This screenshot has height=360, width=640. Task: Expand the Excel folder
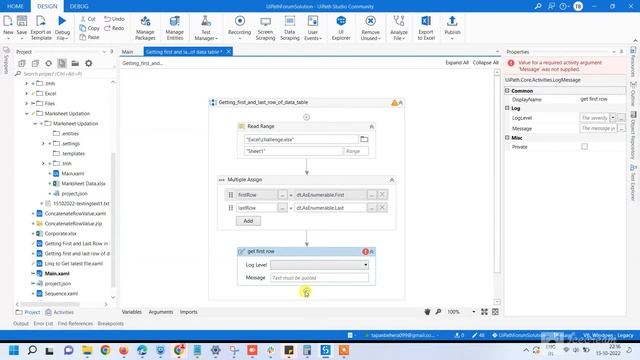pos(27,93)
